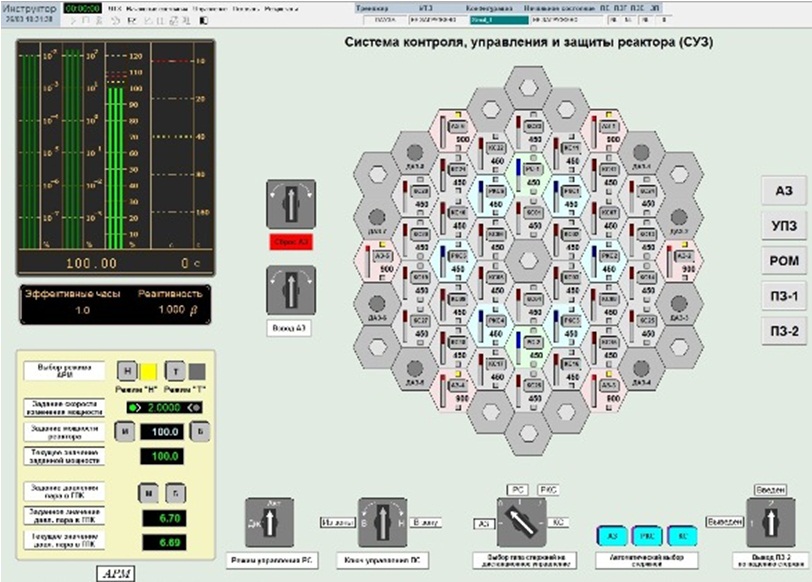Switch the Режим управления РС key

[269, 522]
